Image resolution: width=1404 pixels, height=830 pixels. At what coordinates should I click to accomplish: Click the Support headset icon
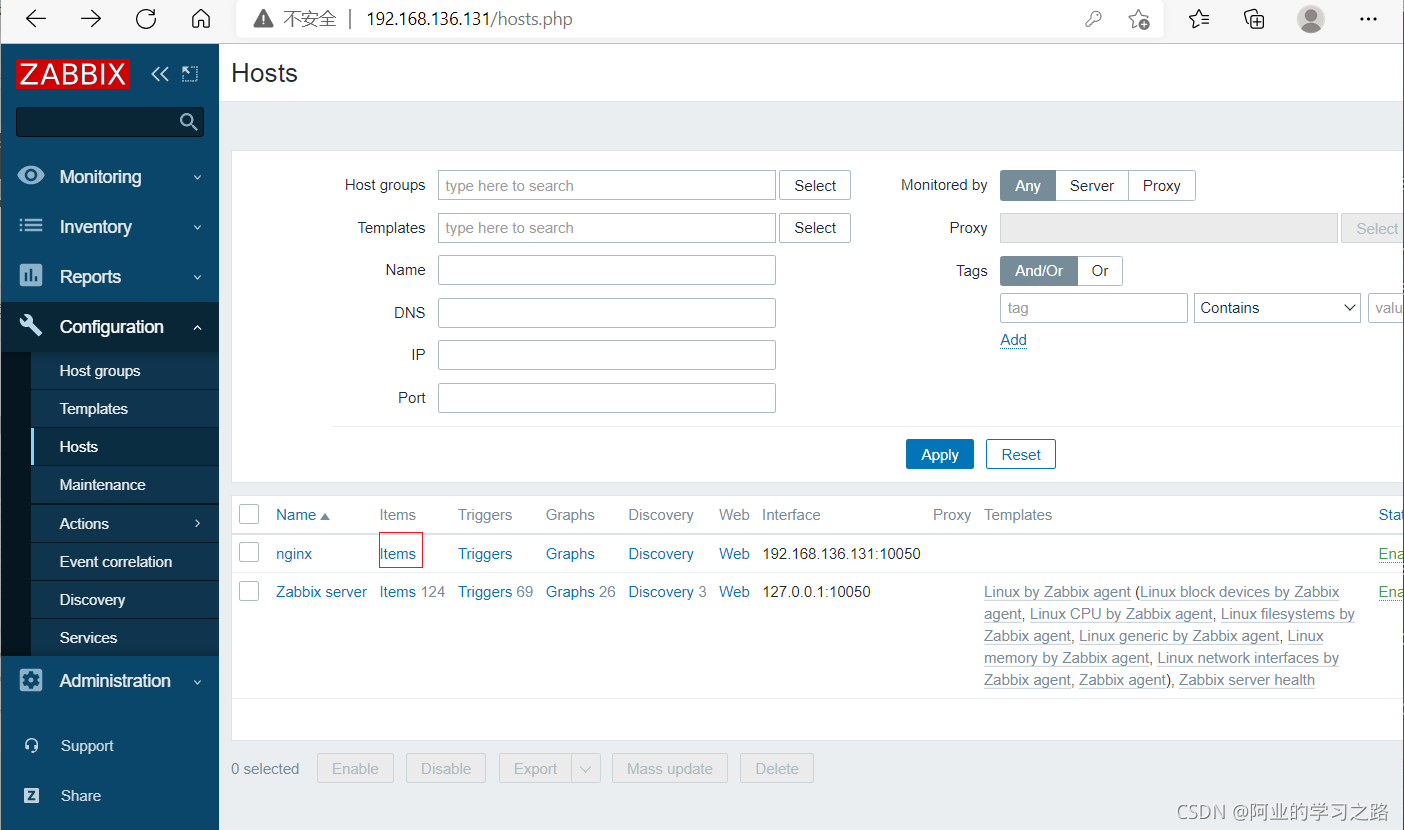(31, 746)
